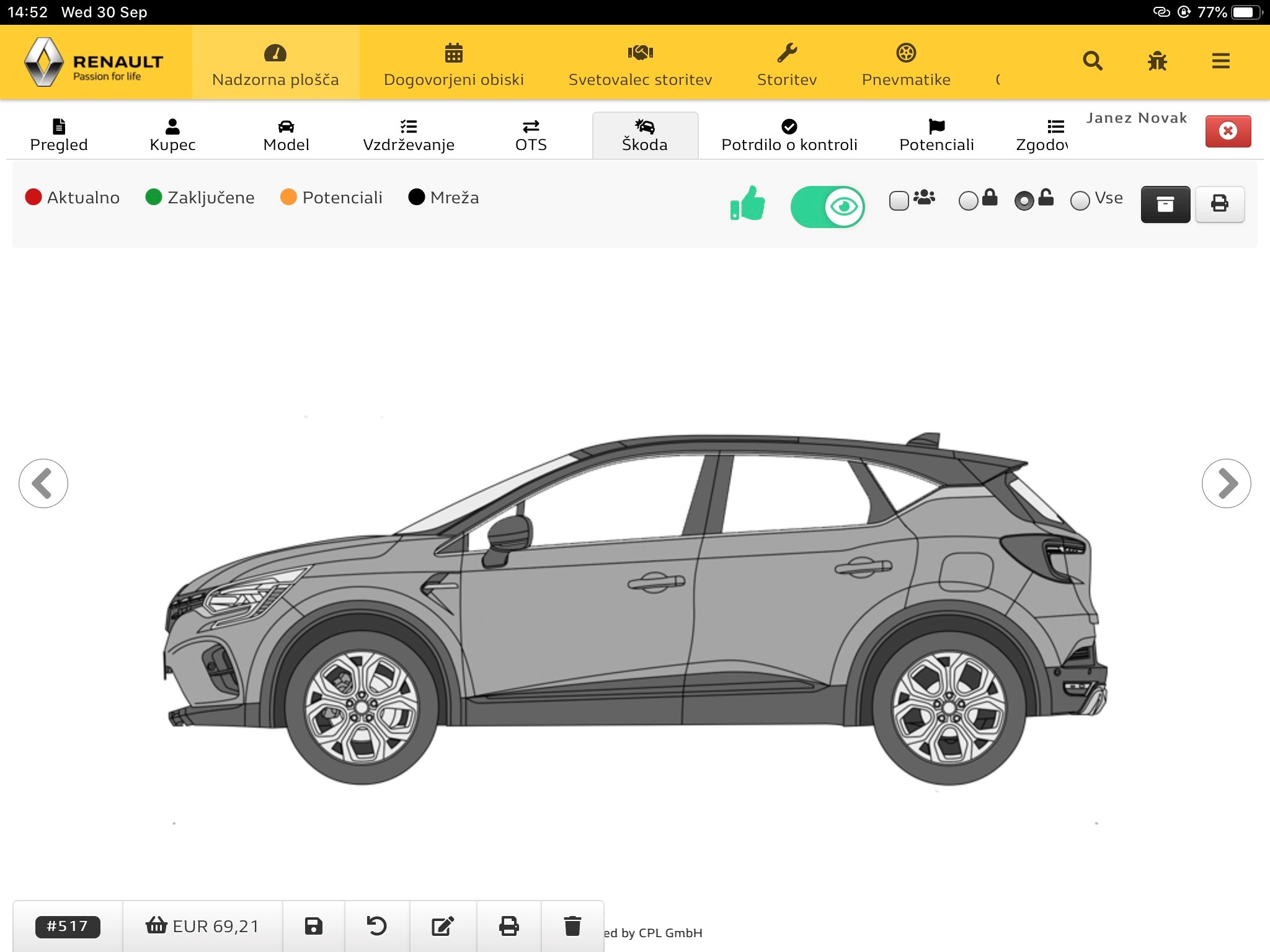The width and height of the screenshot is (1270, 952).
Task: Check the group people checkbox
Action: (x=899, y=200)
